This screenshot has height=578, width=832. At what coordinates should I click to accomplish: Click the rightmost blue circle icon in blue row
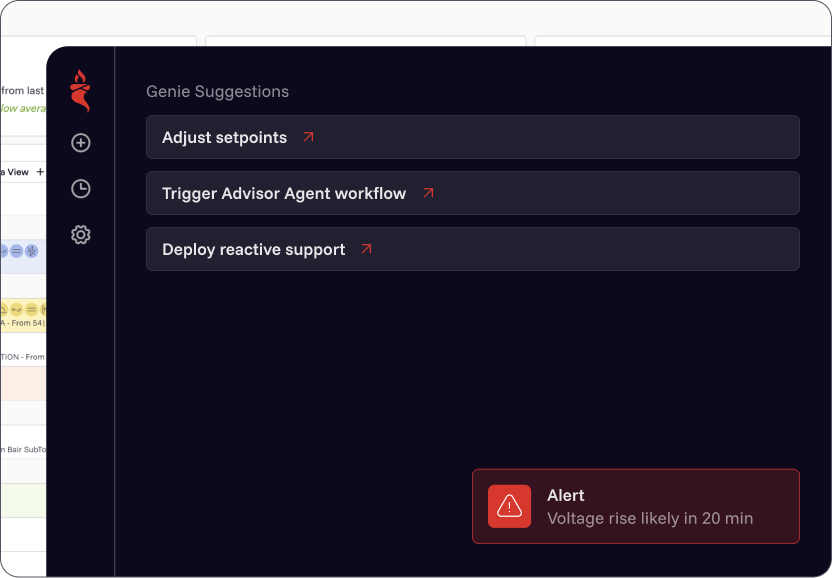coord(31,251)
